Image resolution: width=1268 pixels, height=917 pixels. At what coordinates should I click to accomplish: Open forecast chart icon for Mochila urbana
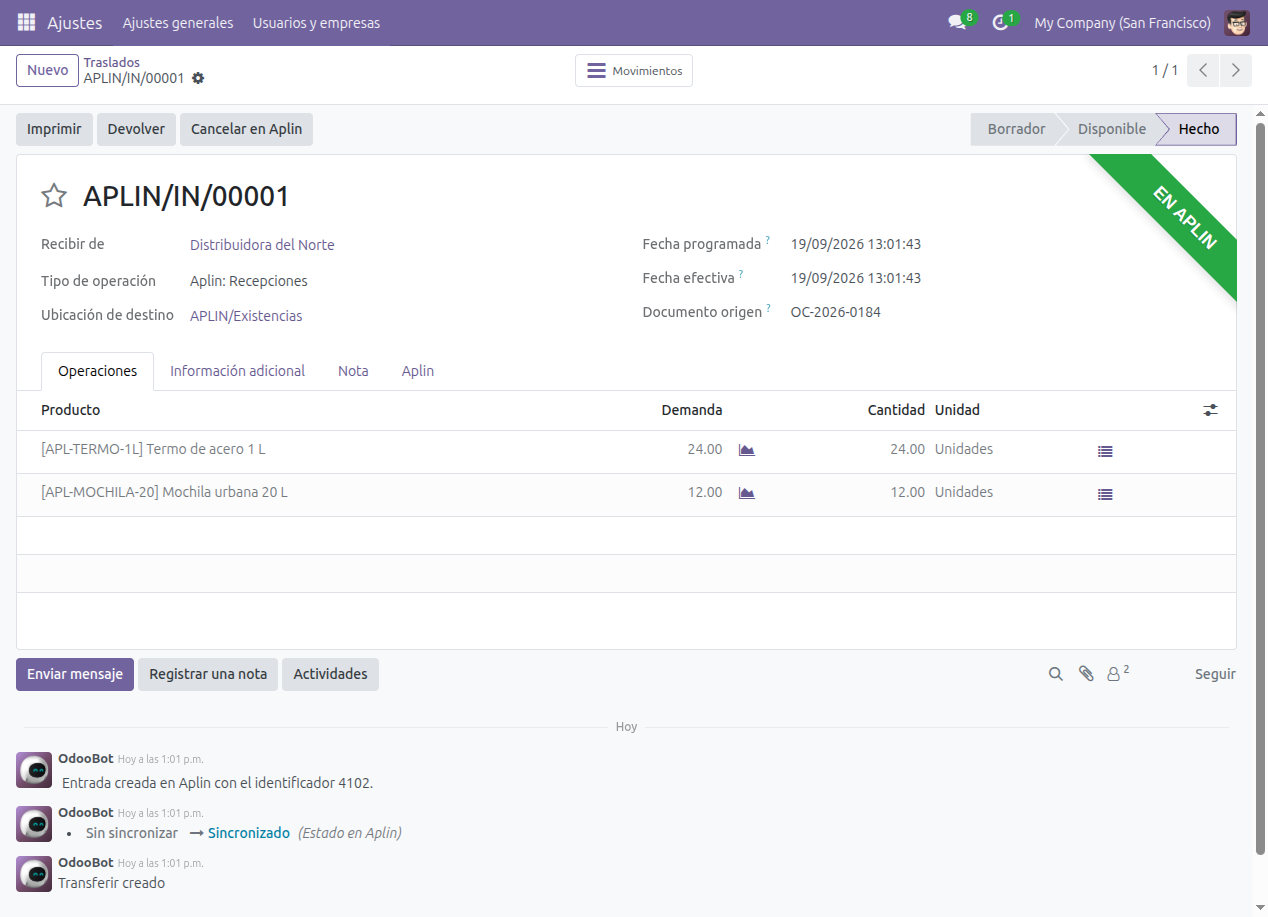click(x=746, y=493)
